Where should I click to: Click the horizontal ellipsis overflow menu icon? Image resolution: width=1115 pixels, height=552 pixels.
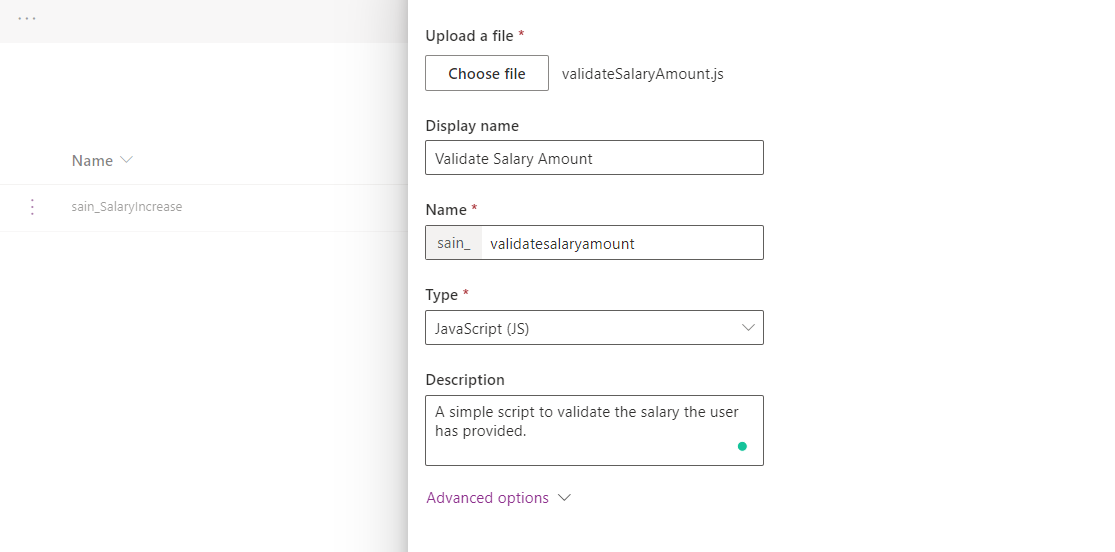27,19
